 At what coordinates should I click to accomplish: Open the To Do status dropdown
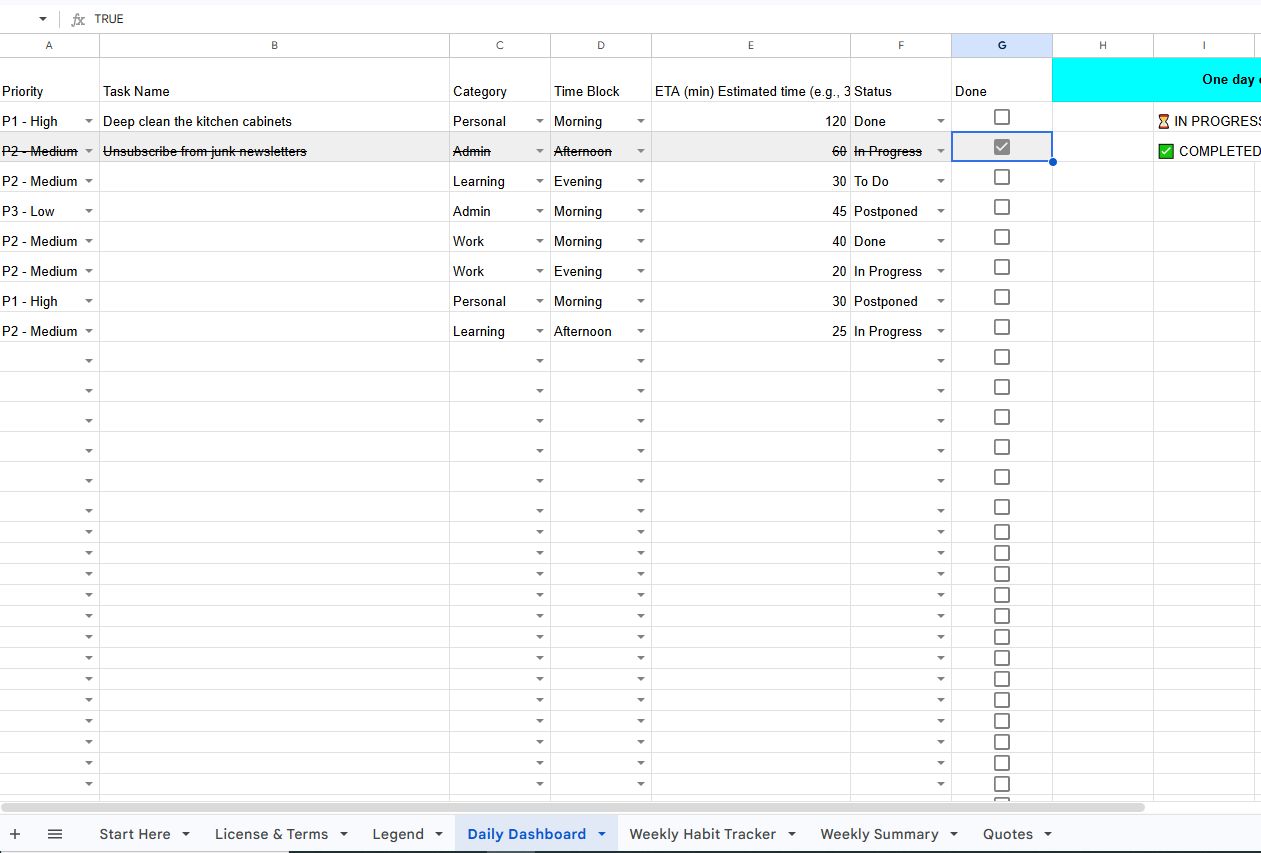click(x=940, y=181)
